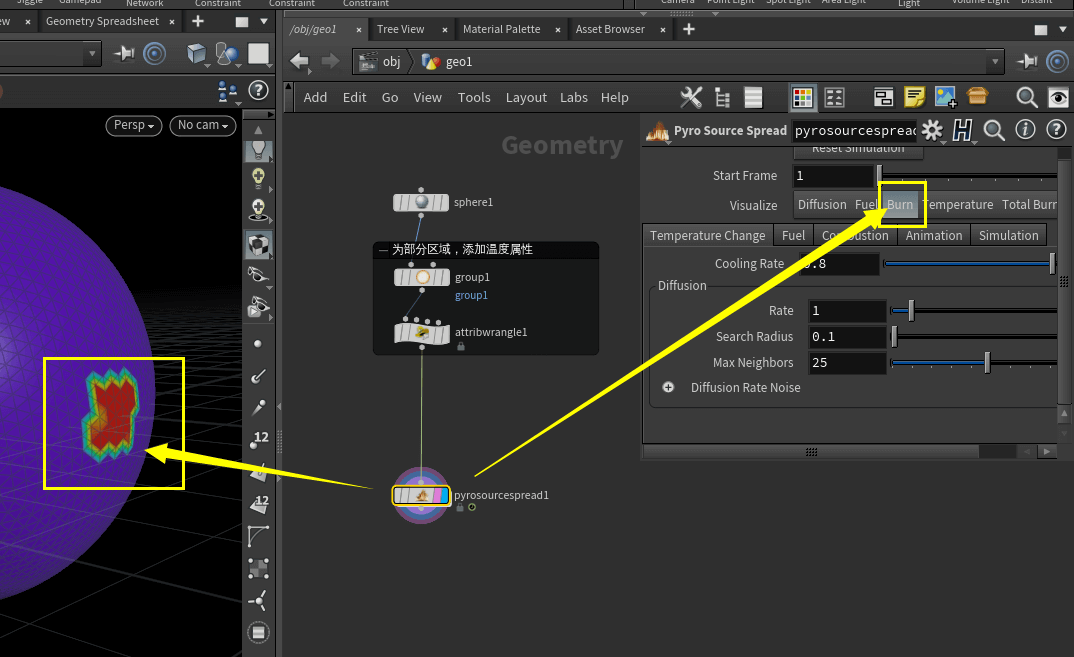Click the hulls curve icon in display toolbar
The image size is (1074, 657).
(x=258, y=536)
